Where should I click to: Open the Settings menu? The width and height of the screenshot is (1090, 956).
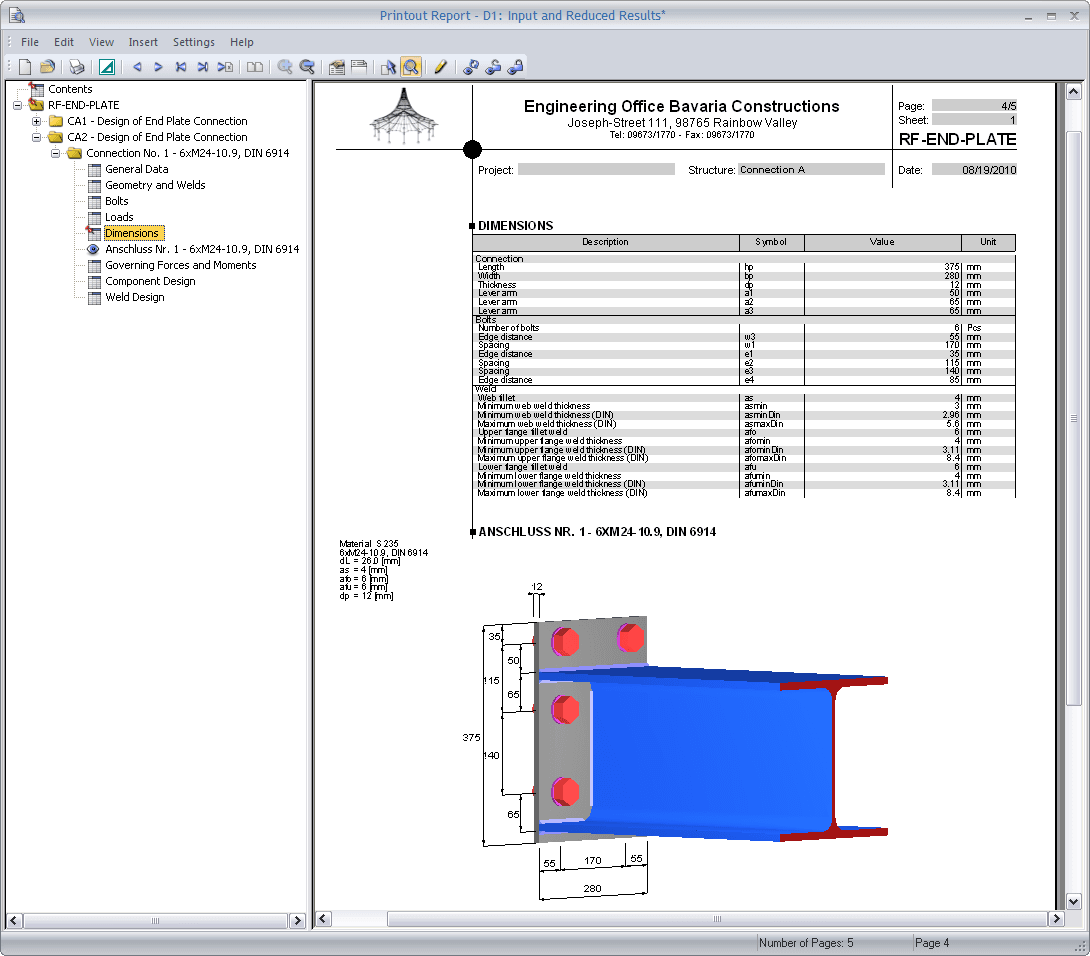[194, 42]
